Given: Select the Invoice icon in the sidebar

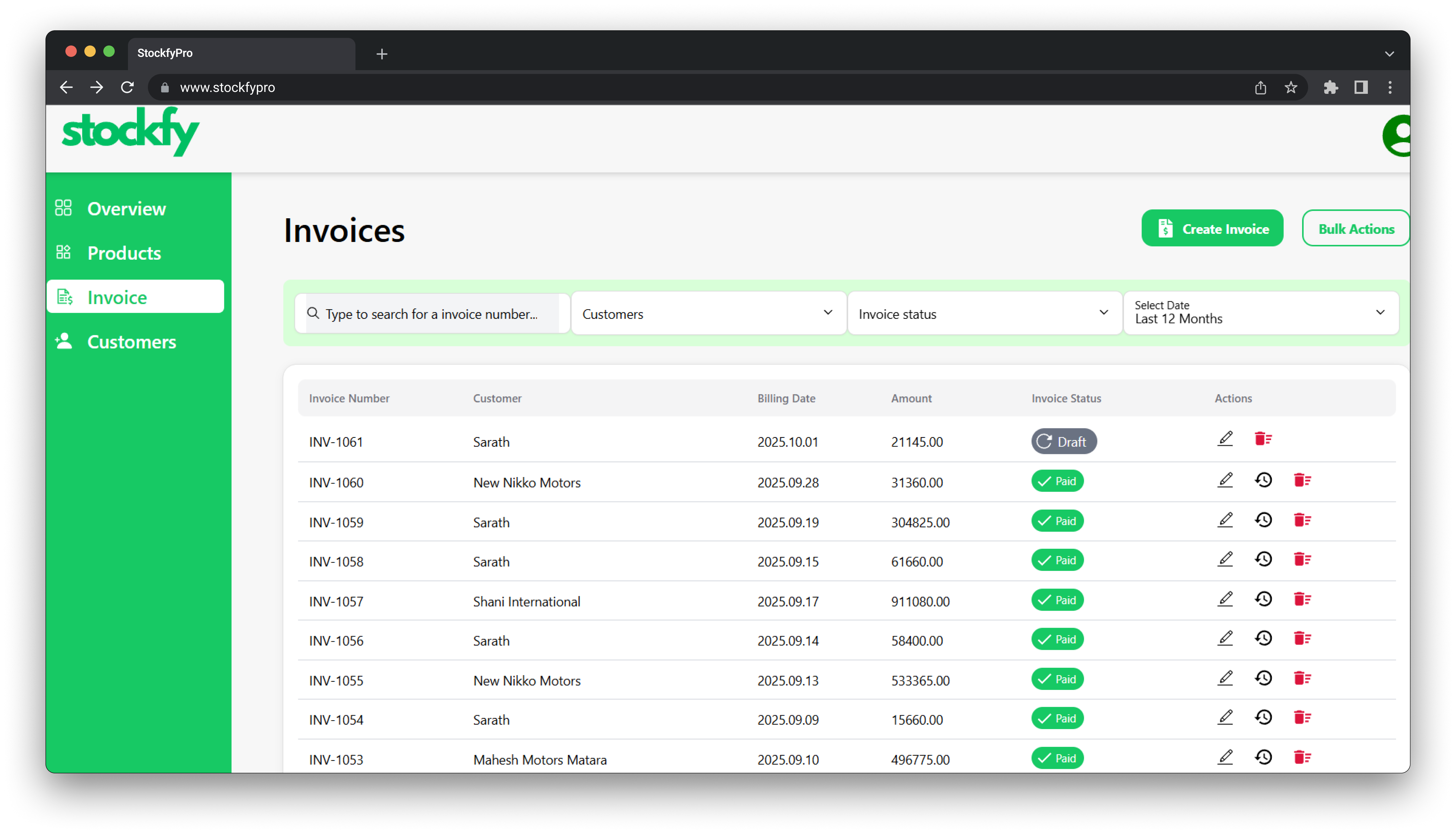Looking at the screenshot, I should pyautogui.click(x=65, y=297).
